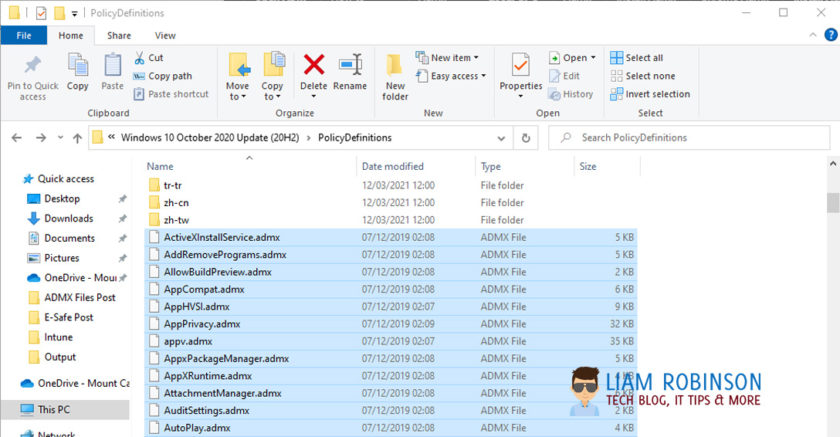Open recent locations dropdown arrow
The height and width of the screenshot is (437, 840).
point(61,138)
